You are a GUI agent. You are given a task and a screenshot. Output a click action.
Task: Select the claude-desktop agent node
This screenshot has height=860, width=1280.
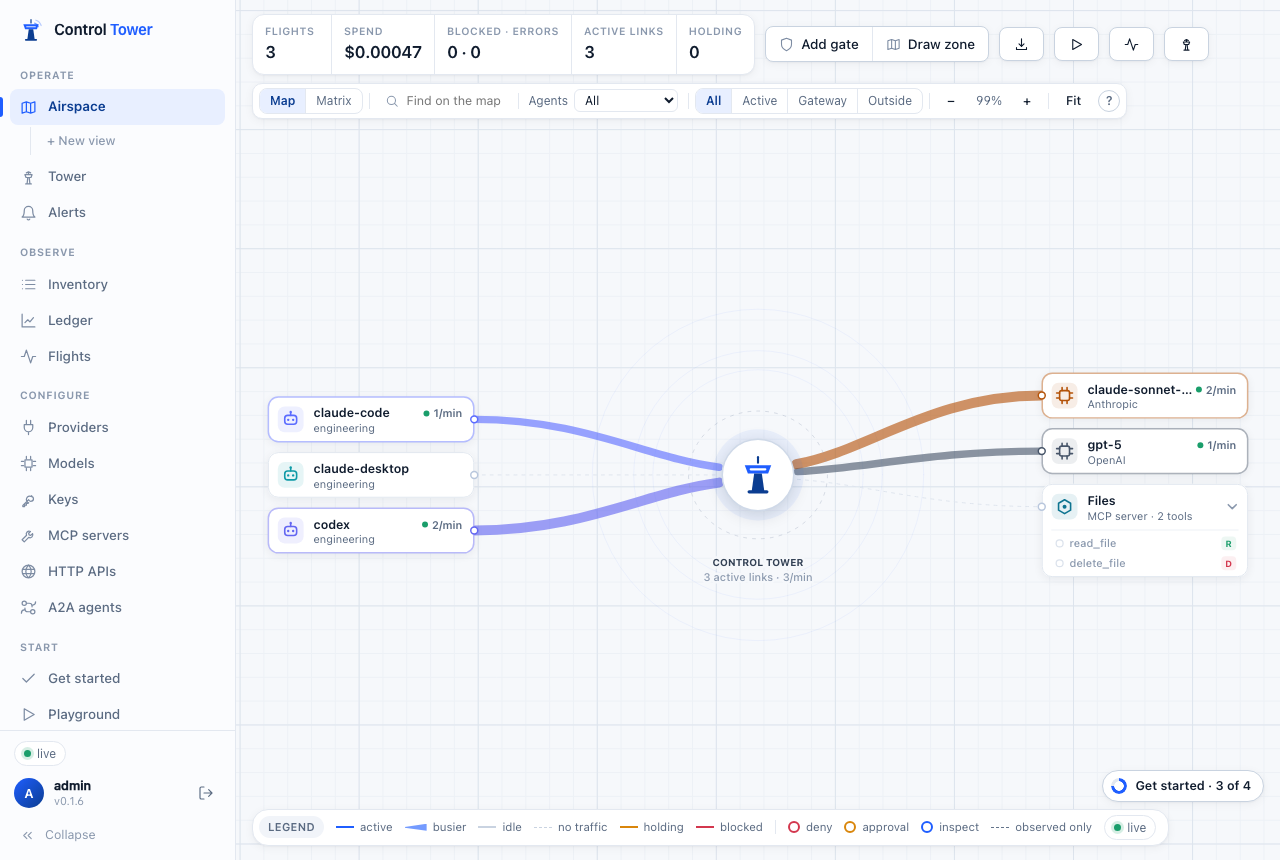tap(371, 476)
